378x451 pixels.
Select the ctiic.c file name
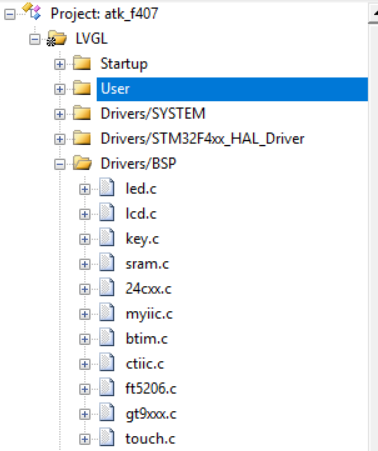[145, 364]
